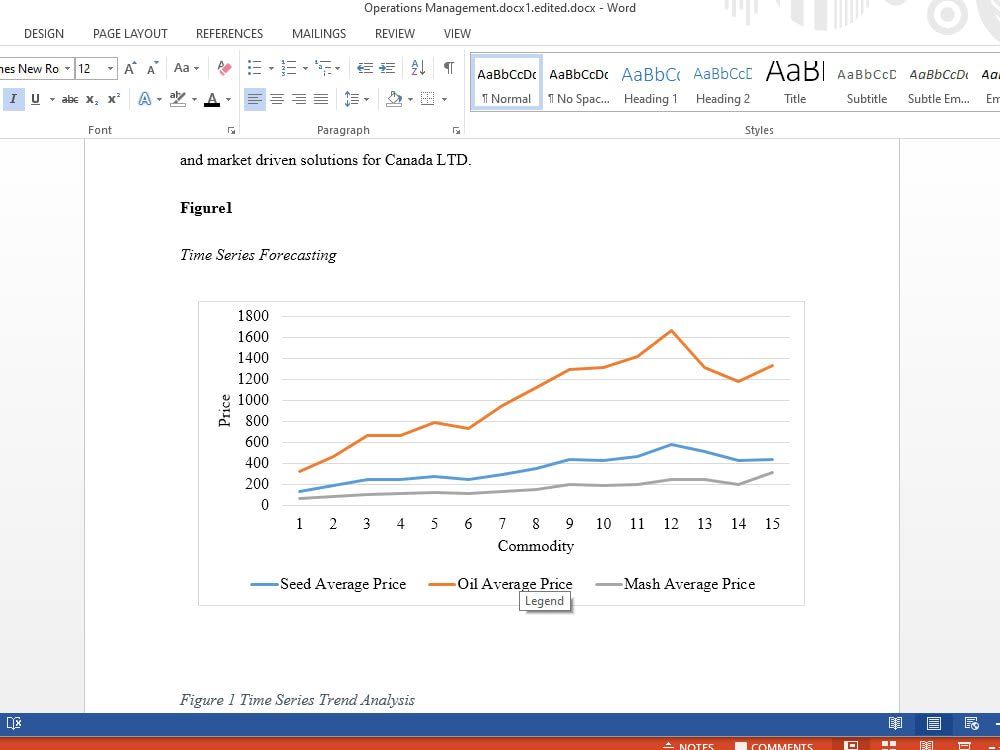
Task: Switch to Print Layout view in status bar
Action: [x=934, y=723]
